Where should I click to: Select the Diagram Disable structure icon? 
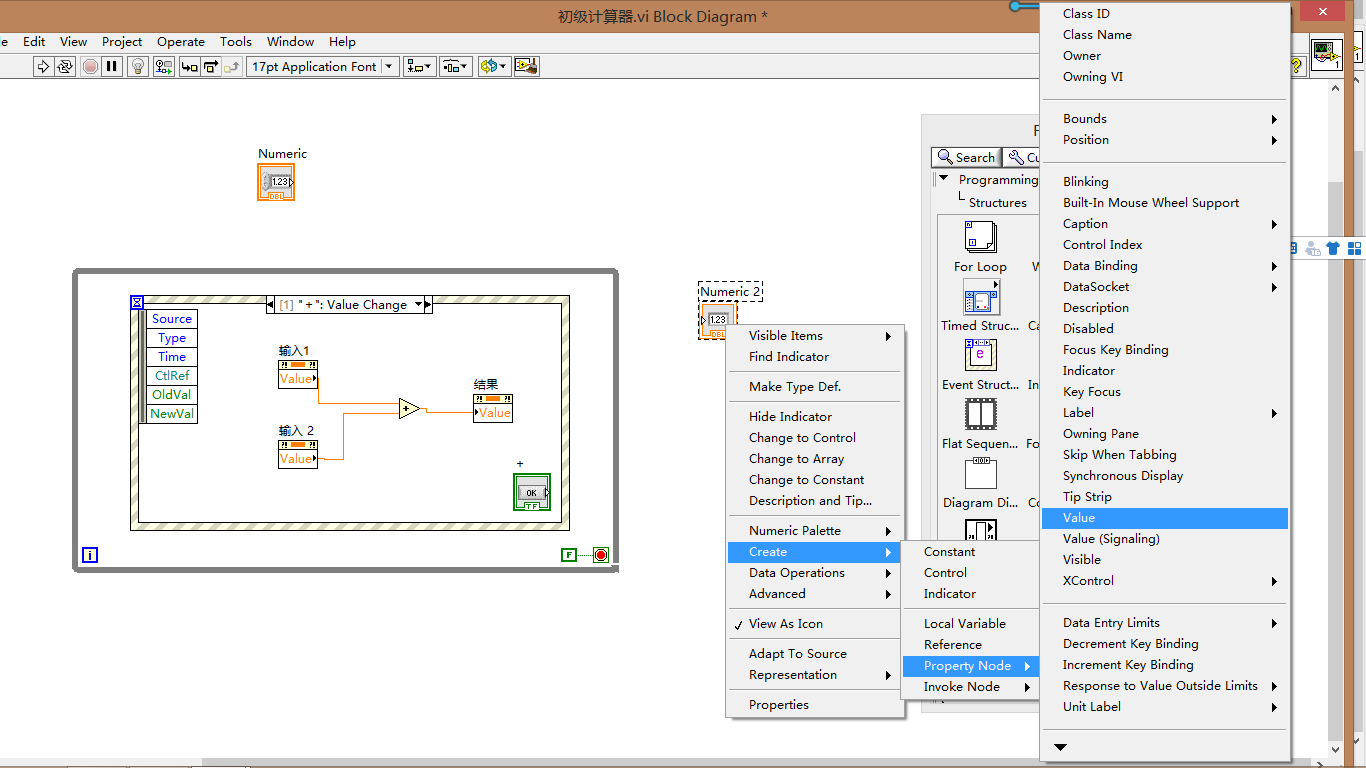980,474
